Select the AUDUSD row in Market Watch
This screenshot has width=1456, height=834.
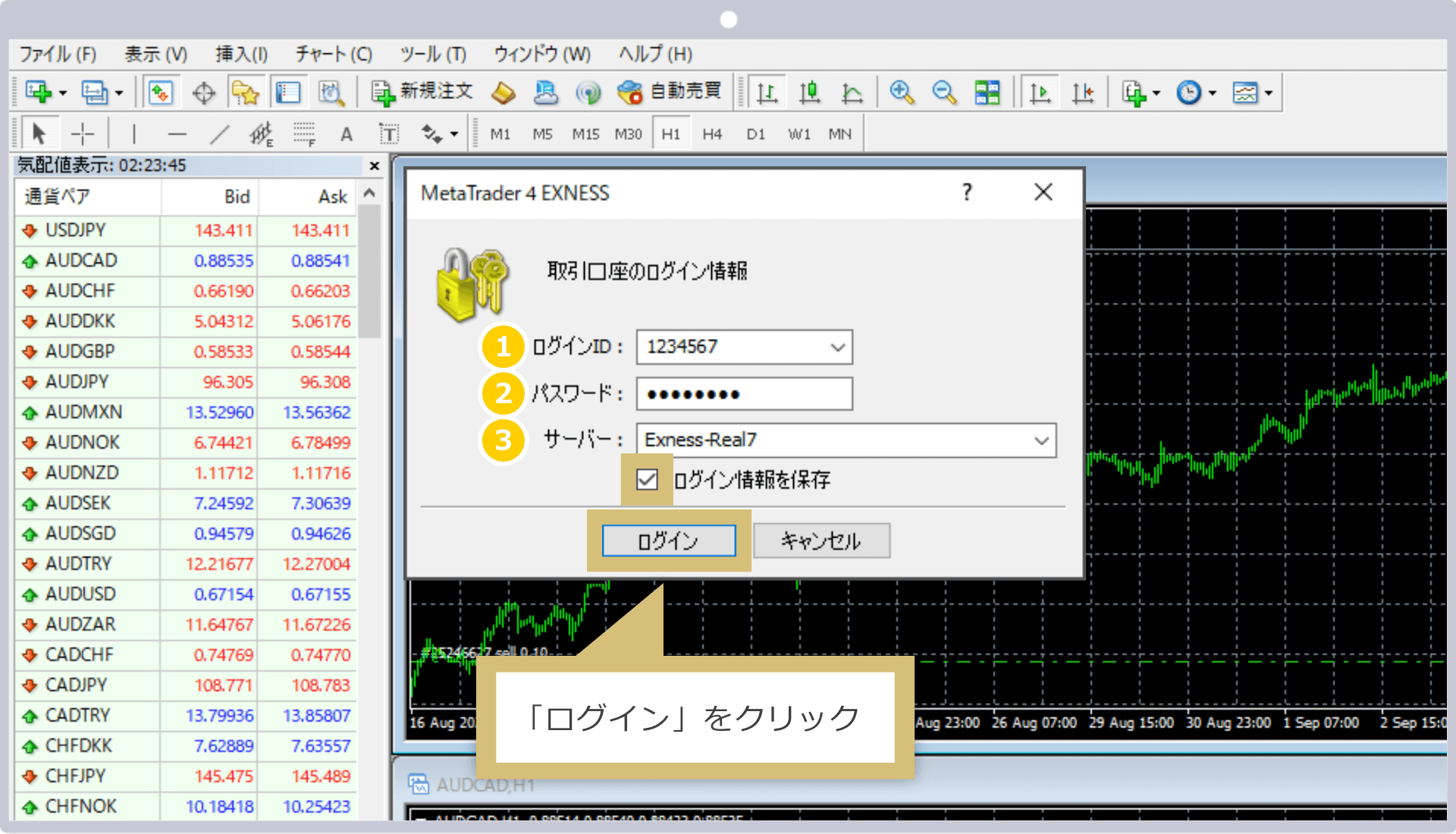(186, 594)
